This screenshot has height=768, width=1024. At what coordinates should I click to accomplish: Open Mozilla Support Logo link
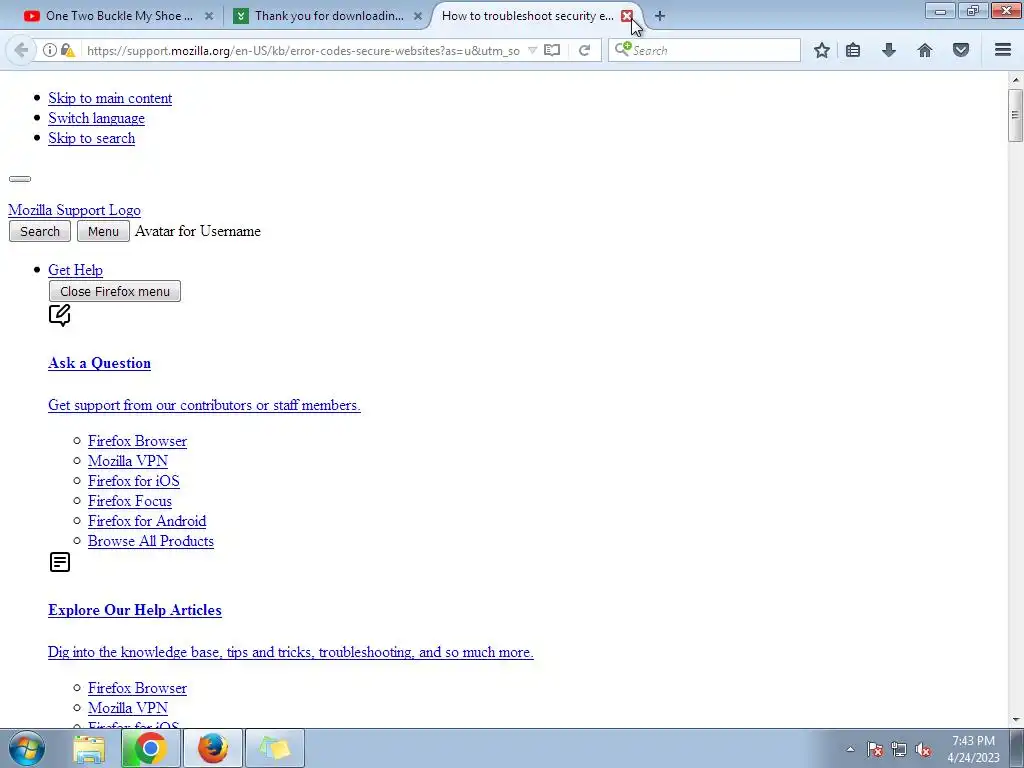[x=74, y=210]
